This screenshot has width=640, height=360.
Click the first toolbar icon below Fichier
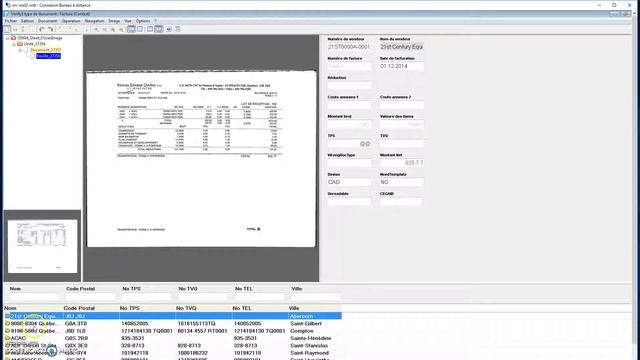coord(7,29)
